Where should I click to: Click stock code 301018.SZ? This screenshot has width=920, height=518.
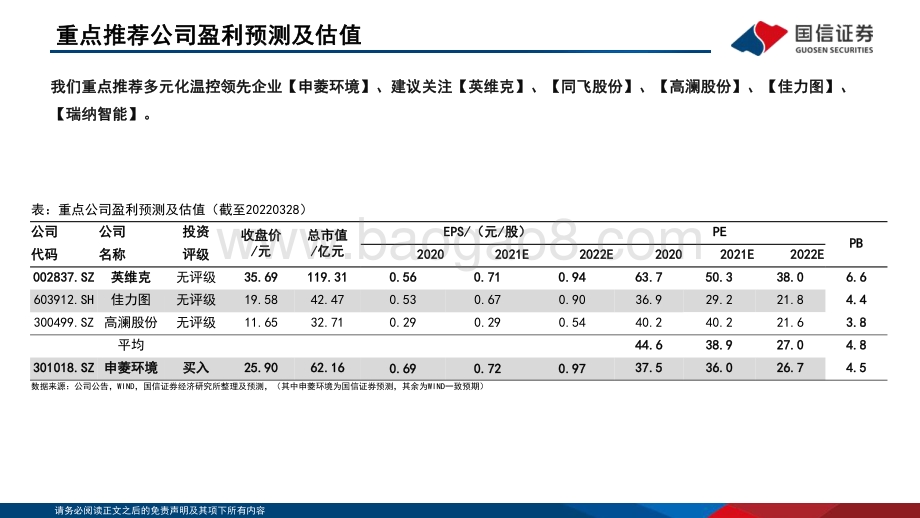63,368
